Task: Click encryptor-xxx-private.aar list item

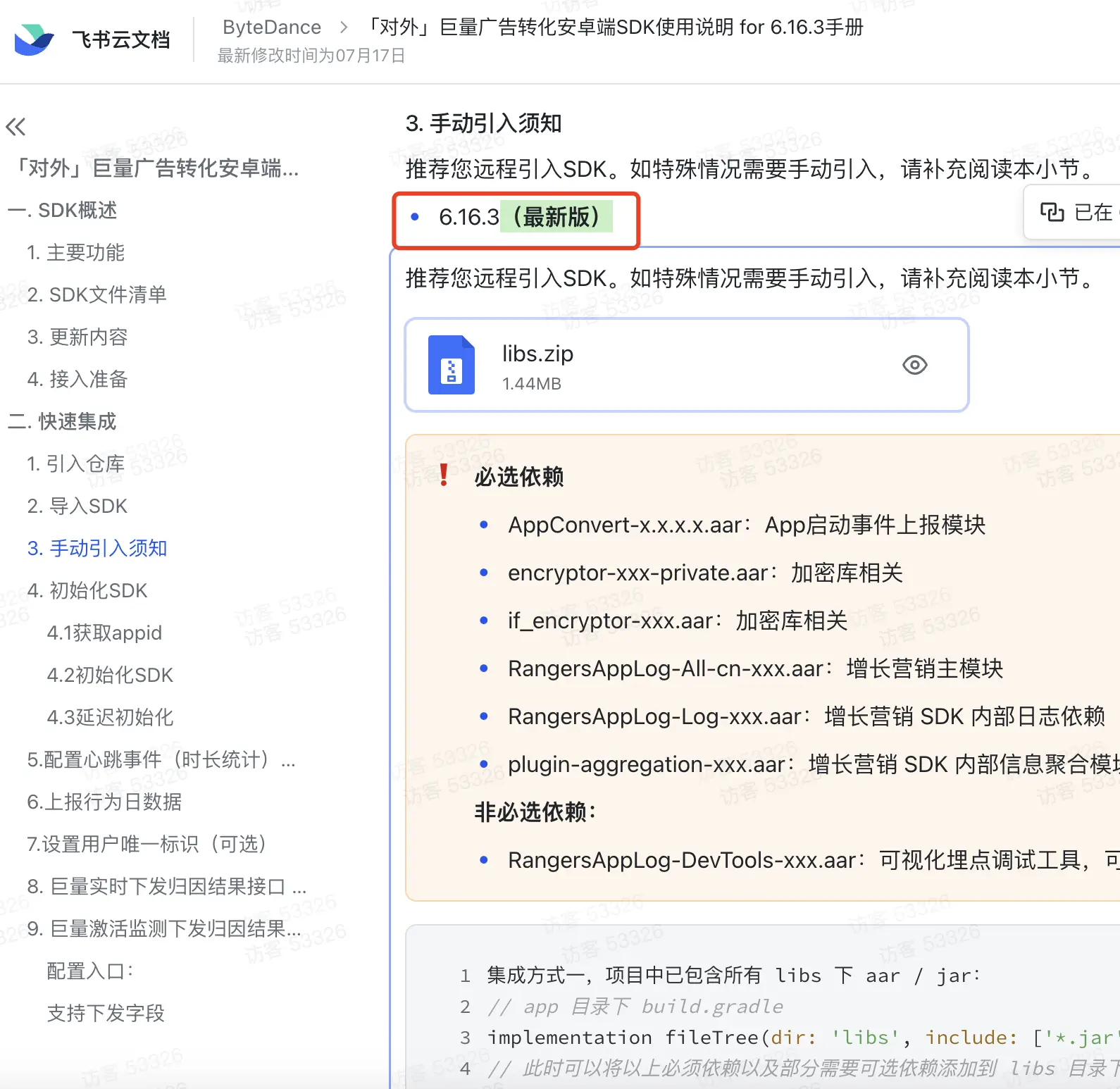Action: click(705, 573)
